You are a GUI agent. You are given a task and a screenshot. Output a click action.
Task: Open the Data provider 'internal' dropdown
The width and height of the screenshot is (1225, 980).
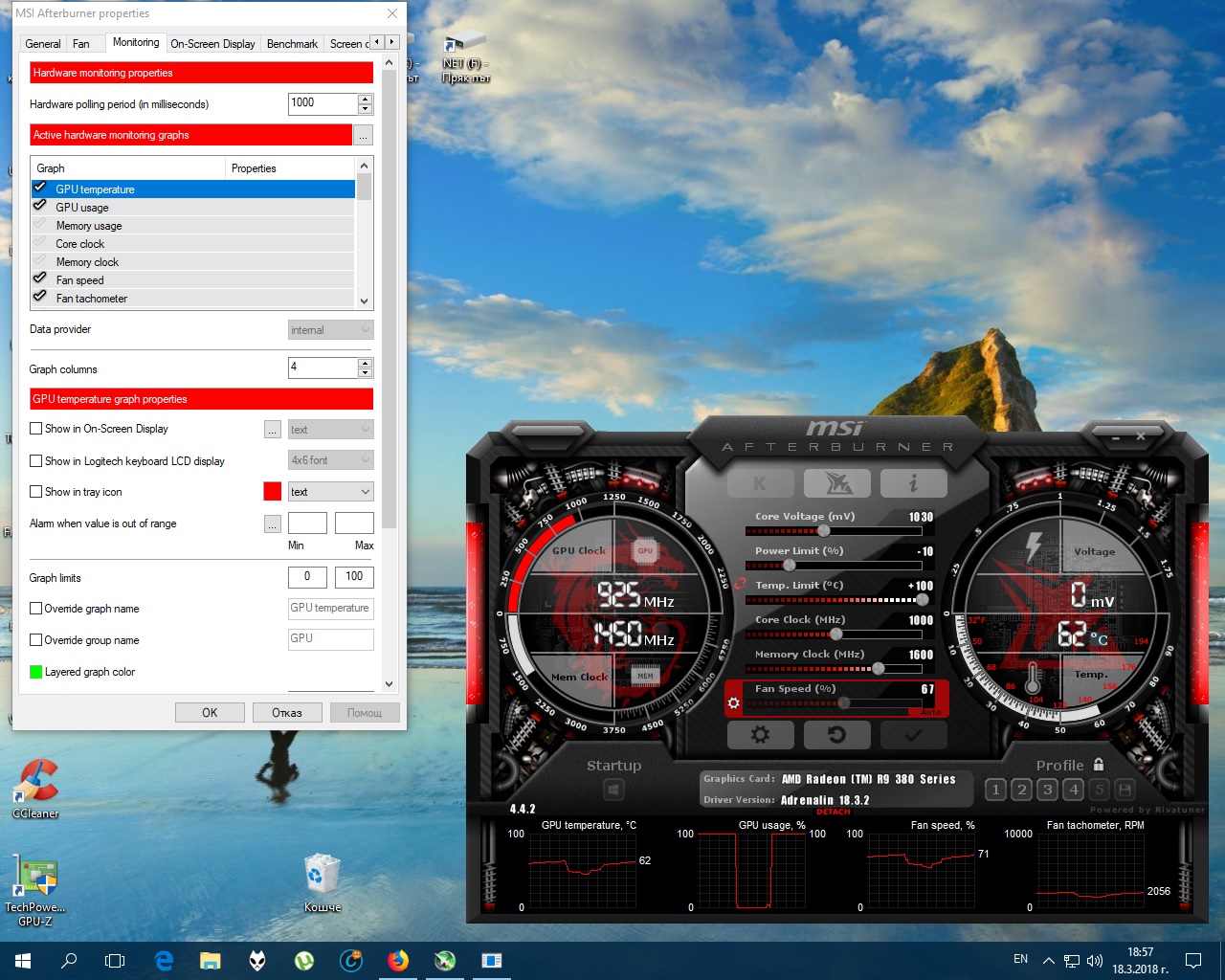(330, 330)
